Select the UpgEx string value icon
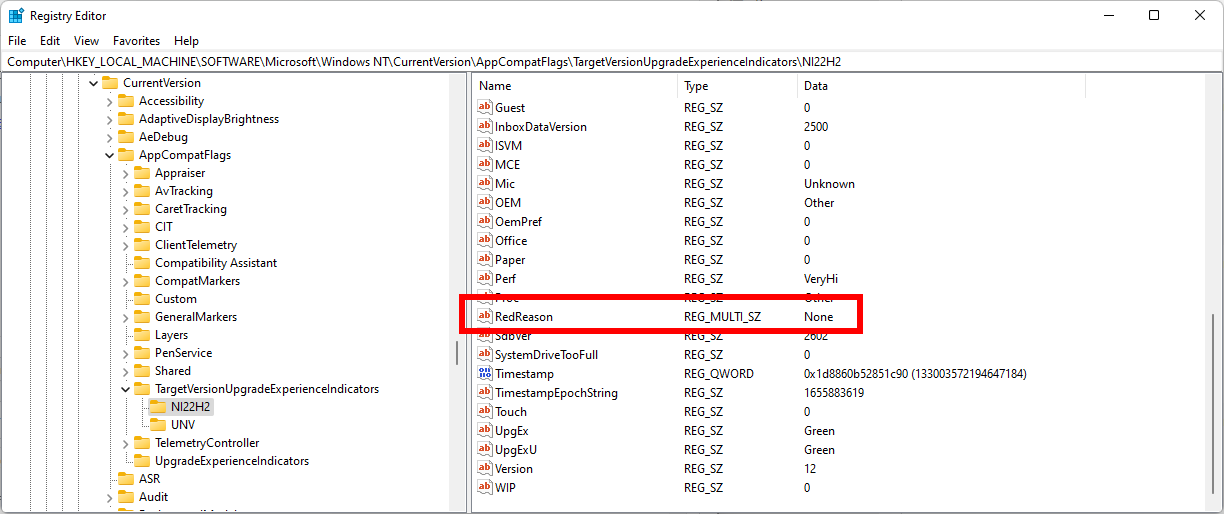 click(485, 431)
